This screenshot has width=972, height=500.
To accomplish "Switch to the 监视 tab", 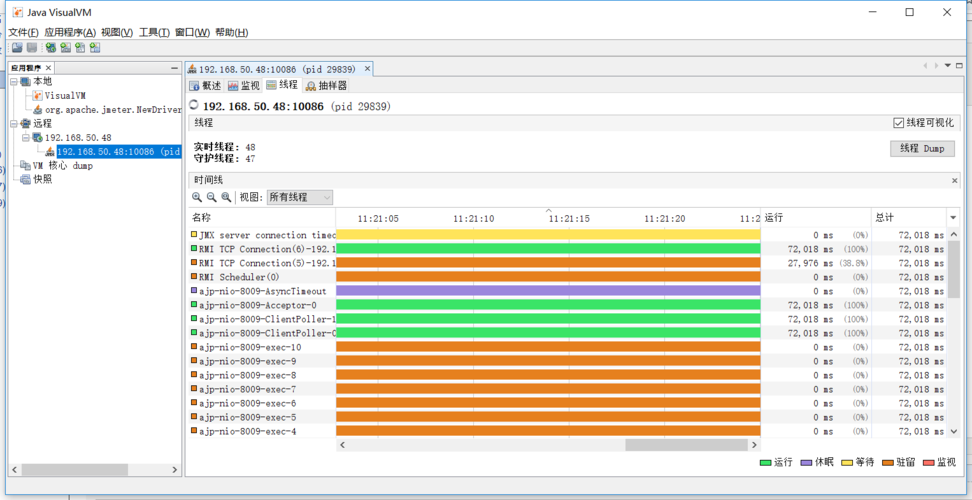I will point(244,86).
